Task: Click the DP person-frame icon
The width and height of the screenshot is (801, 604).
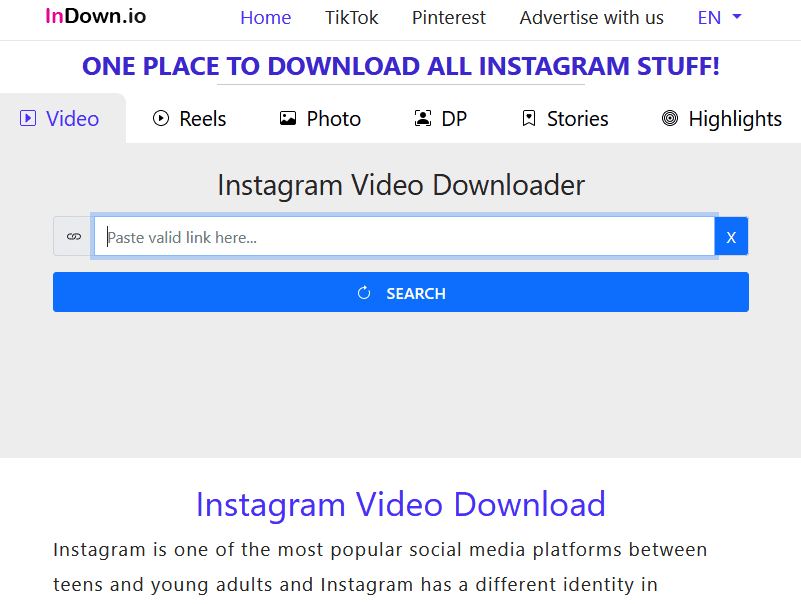Action: [423, 119]
